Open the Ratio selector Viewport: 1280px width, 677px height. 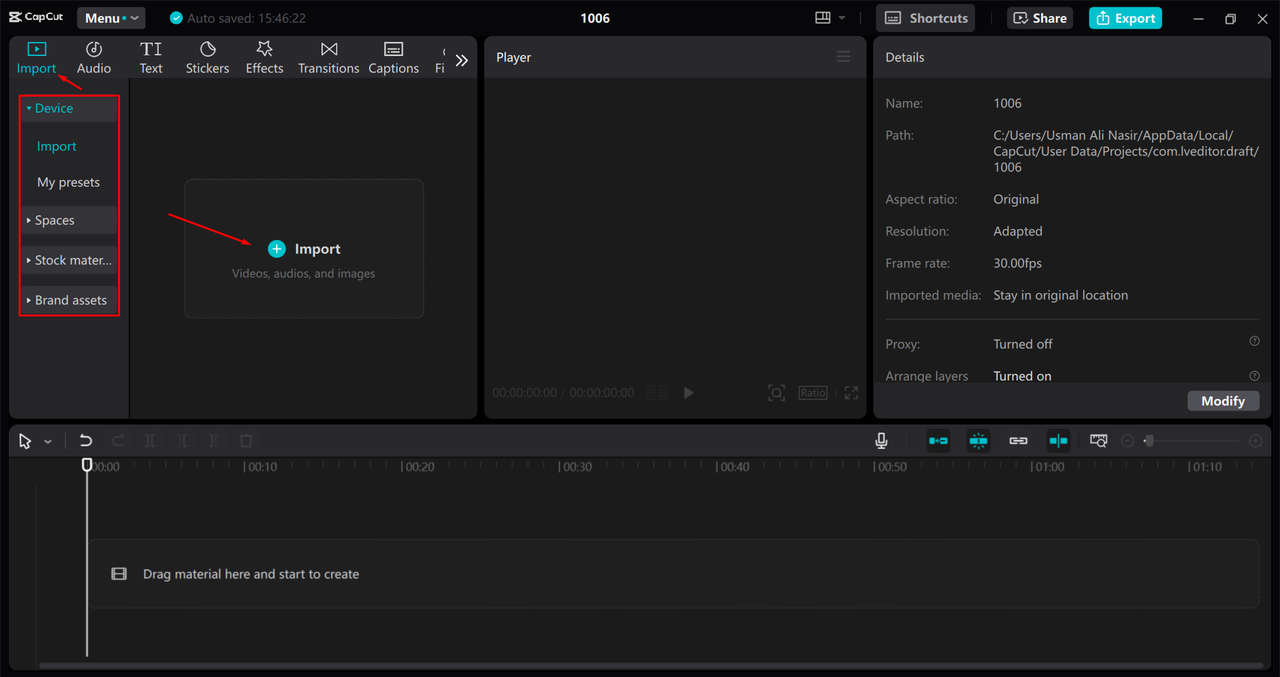point(813,393)
